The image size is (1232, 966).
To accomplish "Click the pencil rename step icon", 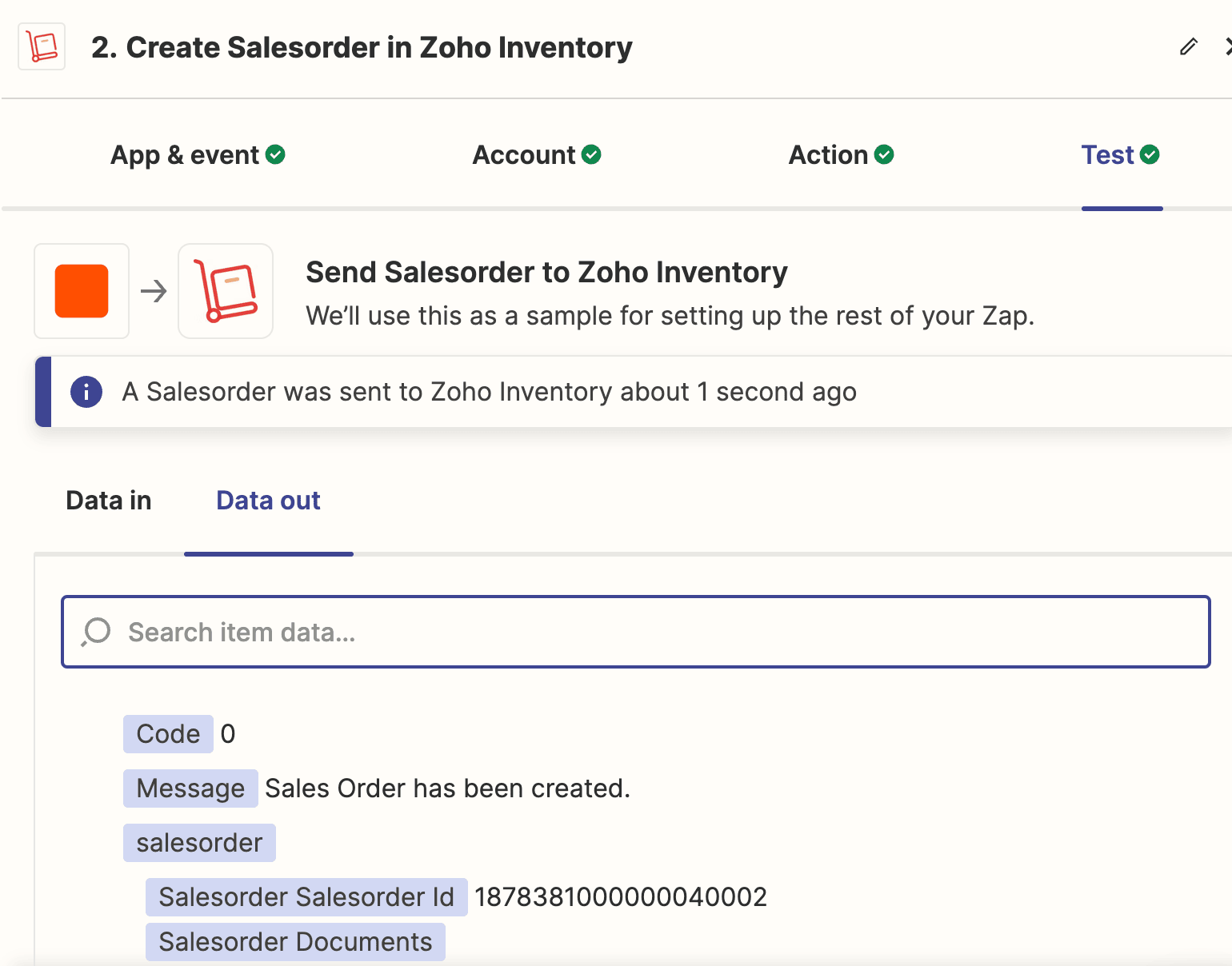I will coord(1188,47).
